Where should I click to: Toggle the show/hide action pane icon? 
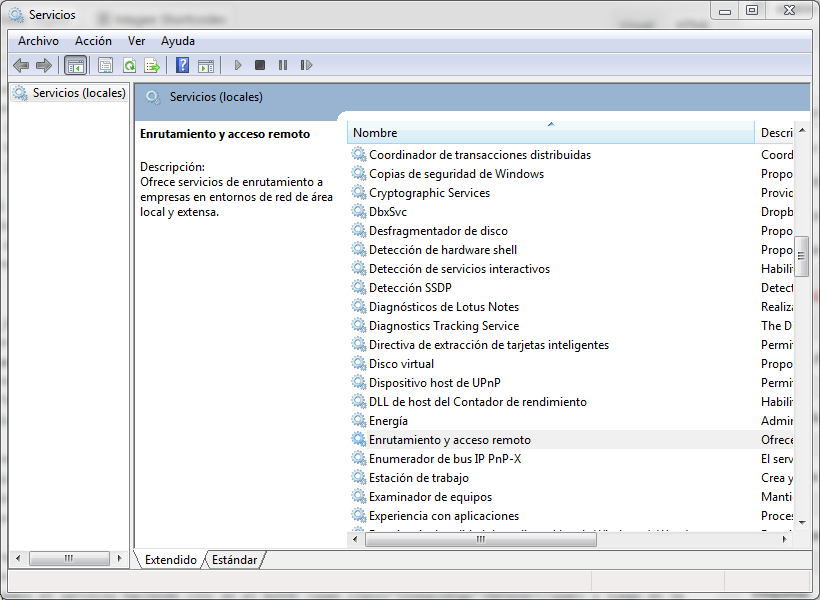pyautogui.click(x=205, y=65)
